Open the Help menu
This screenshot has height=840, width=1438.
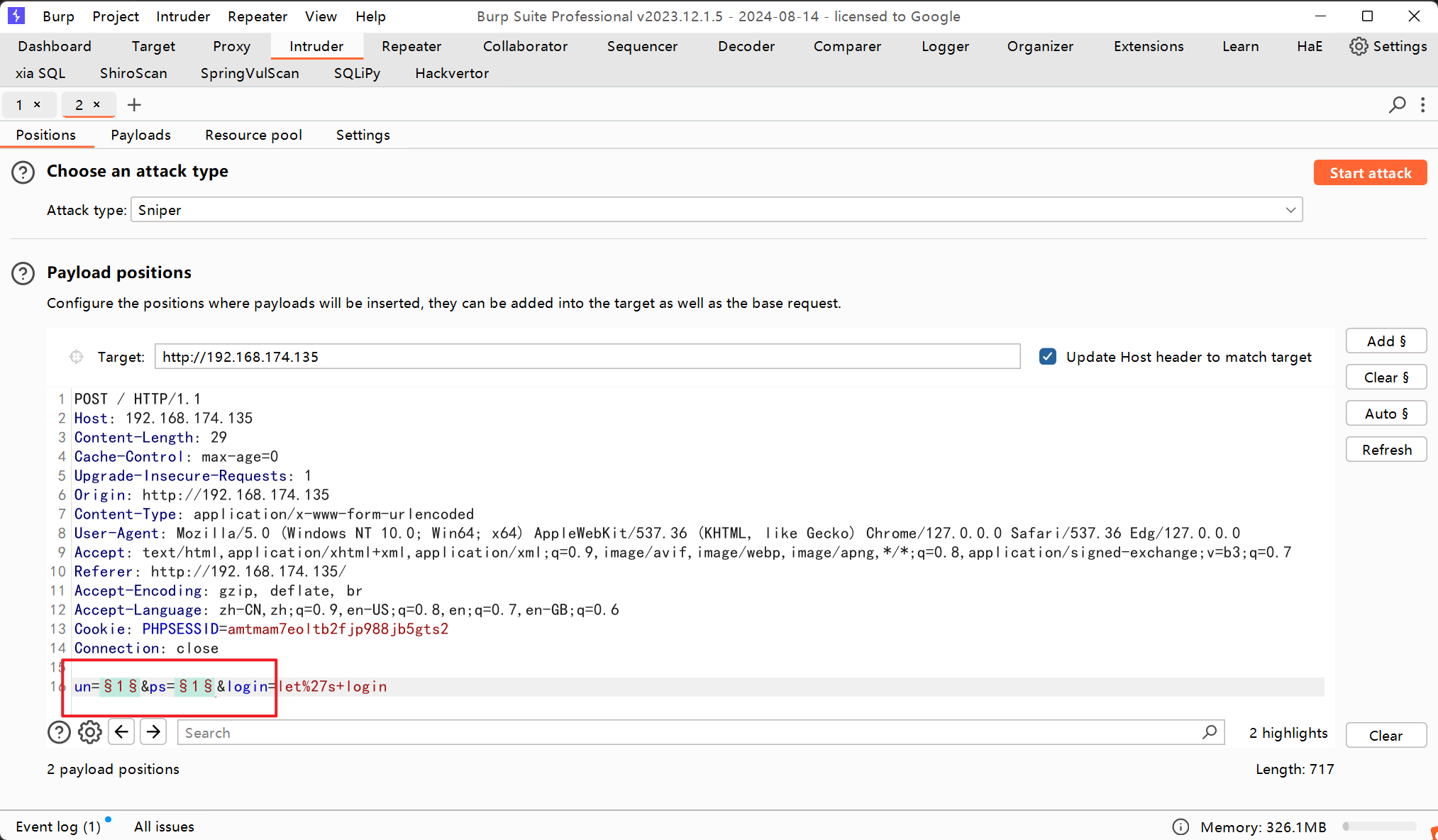click(370, 16)
